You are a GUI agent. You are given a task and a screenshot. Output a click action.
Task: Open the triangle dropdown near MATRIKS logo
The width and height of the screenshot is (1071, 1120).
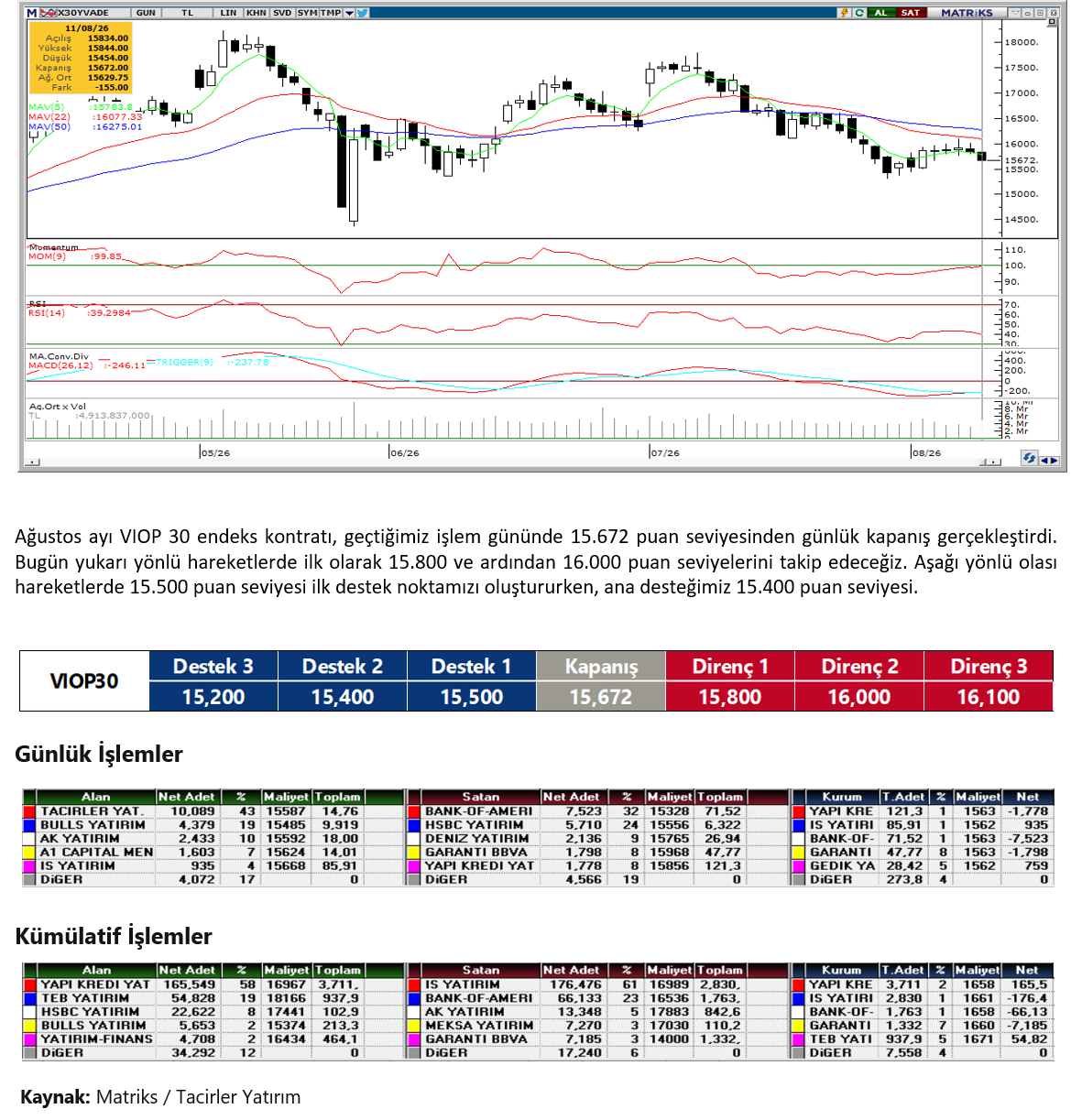click(x=1015, y=13)
